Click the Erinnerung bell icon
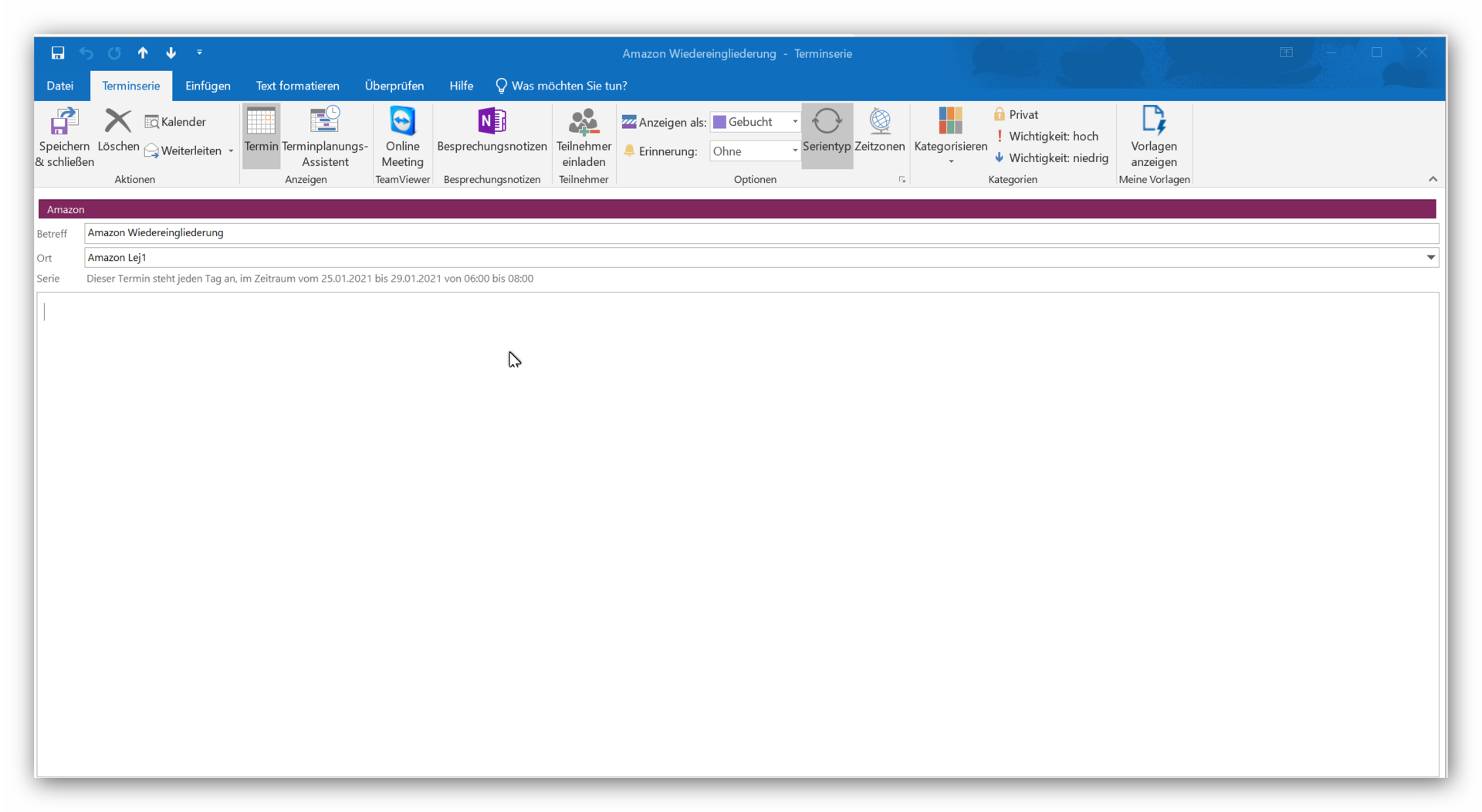This screenshot has width=1482, height=812. (x=629, y=151)
